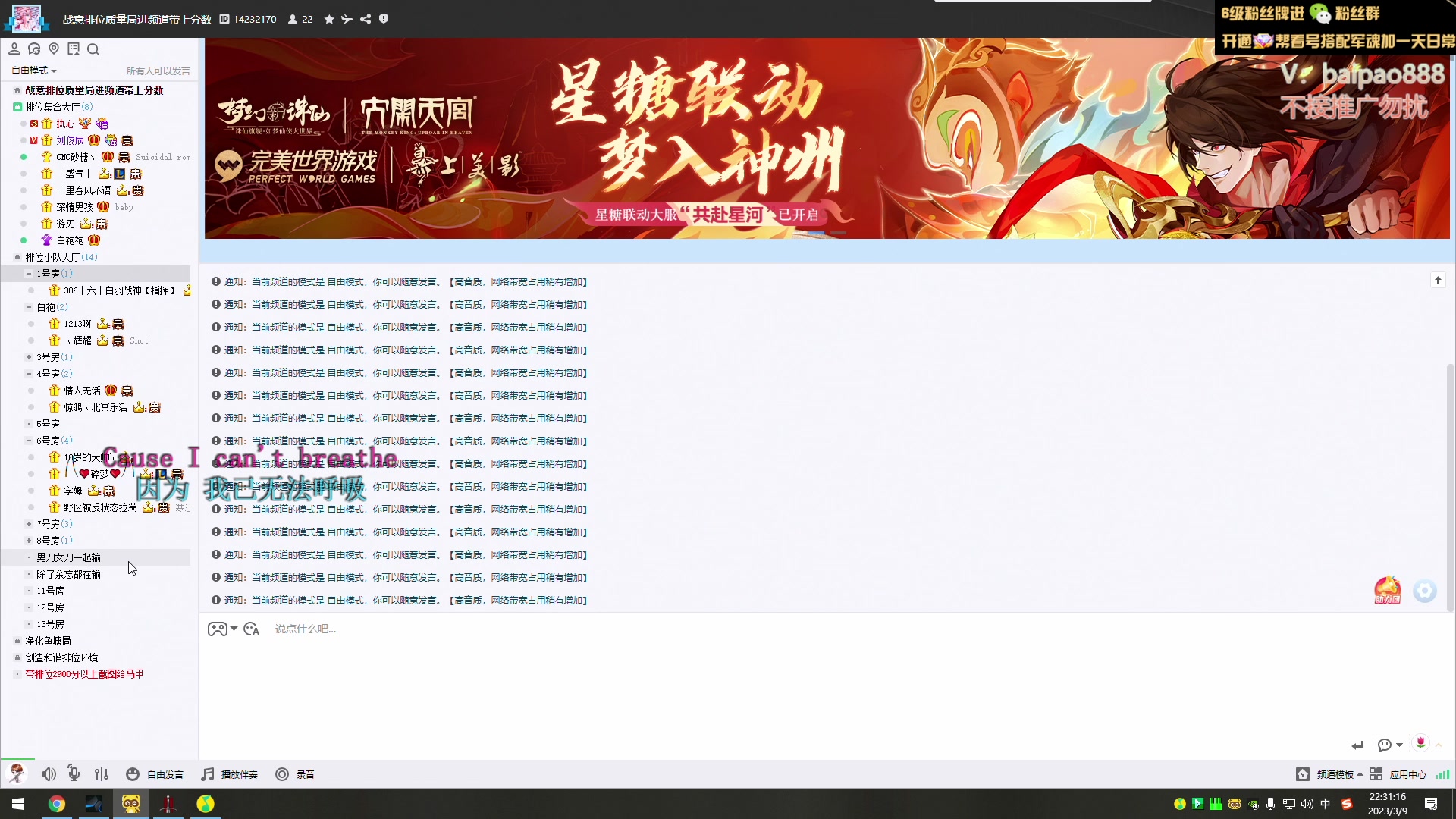Report the channel with the shield icon
The image size is (1456, 819).
point(384,19)
